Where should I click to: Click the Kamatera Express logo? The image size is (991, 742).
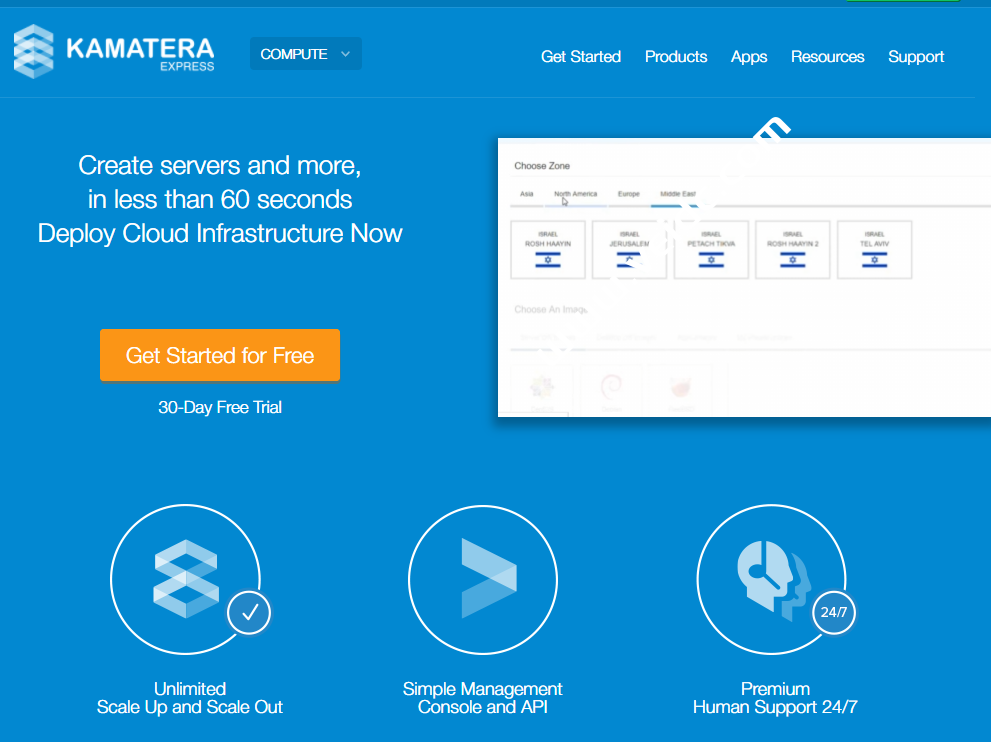coord(114,52)
